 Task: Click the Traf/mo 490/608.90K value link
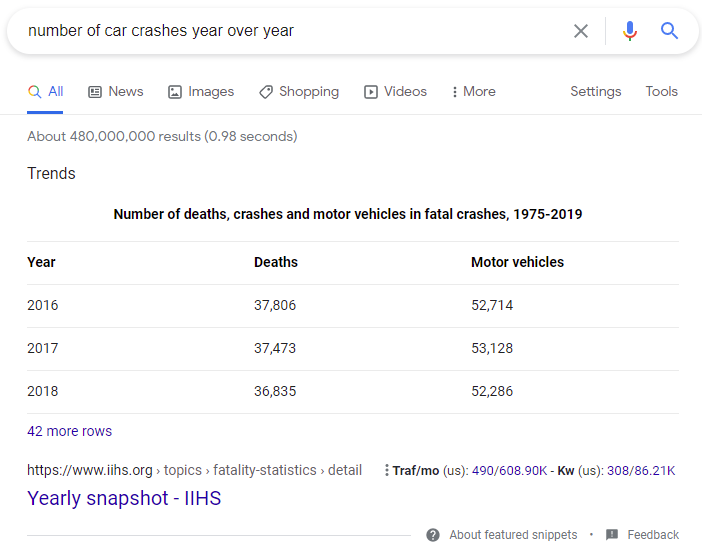509,470
